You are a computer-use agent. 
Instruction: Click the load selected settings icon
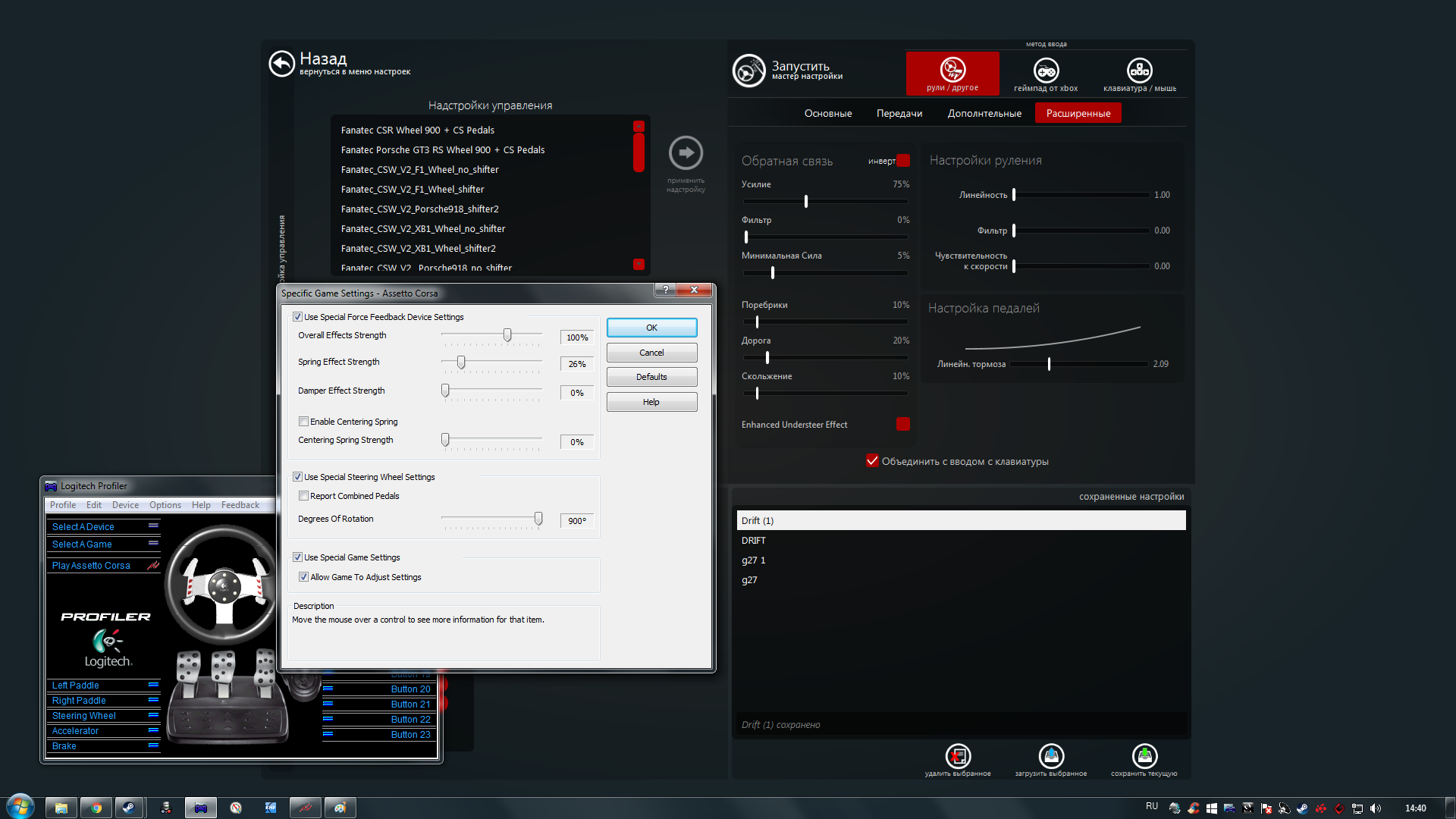1050,756
